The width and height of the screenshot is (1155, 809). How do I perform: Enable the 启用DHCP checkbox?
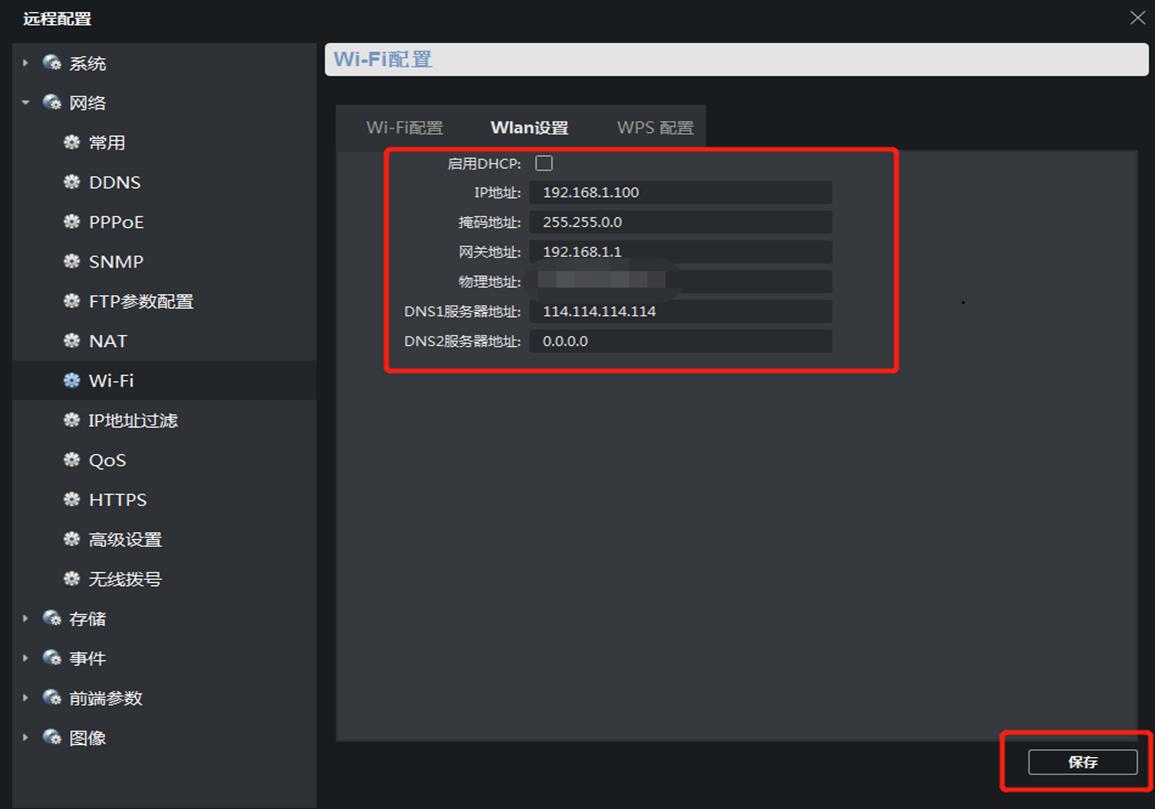(543, 162)
